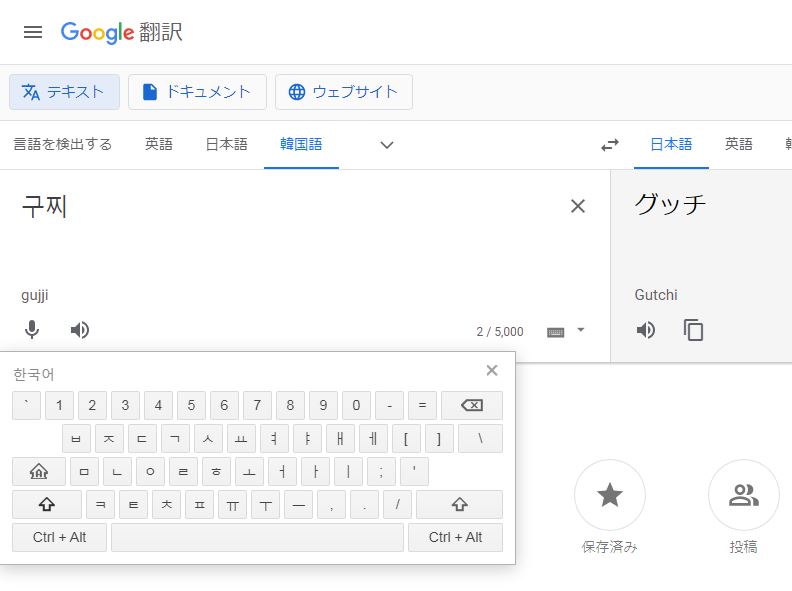Tap the number 0 key
The width and height of the screenshot is (792, 591).
click(356, 405)
